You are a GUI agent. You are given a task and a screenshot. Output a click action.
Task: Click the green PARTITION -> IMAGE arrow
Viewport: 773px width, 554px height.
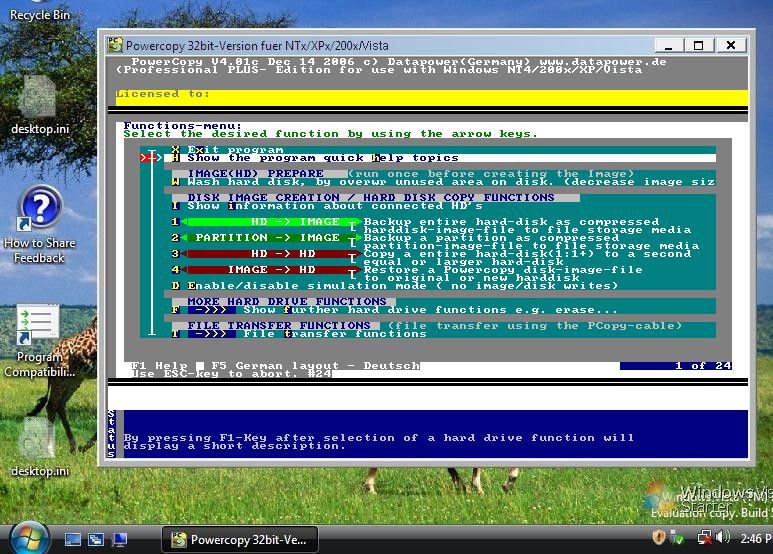point(271,238)
